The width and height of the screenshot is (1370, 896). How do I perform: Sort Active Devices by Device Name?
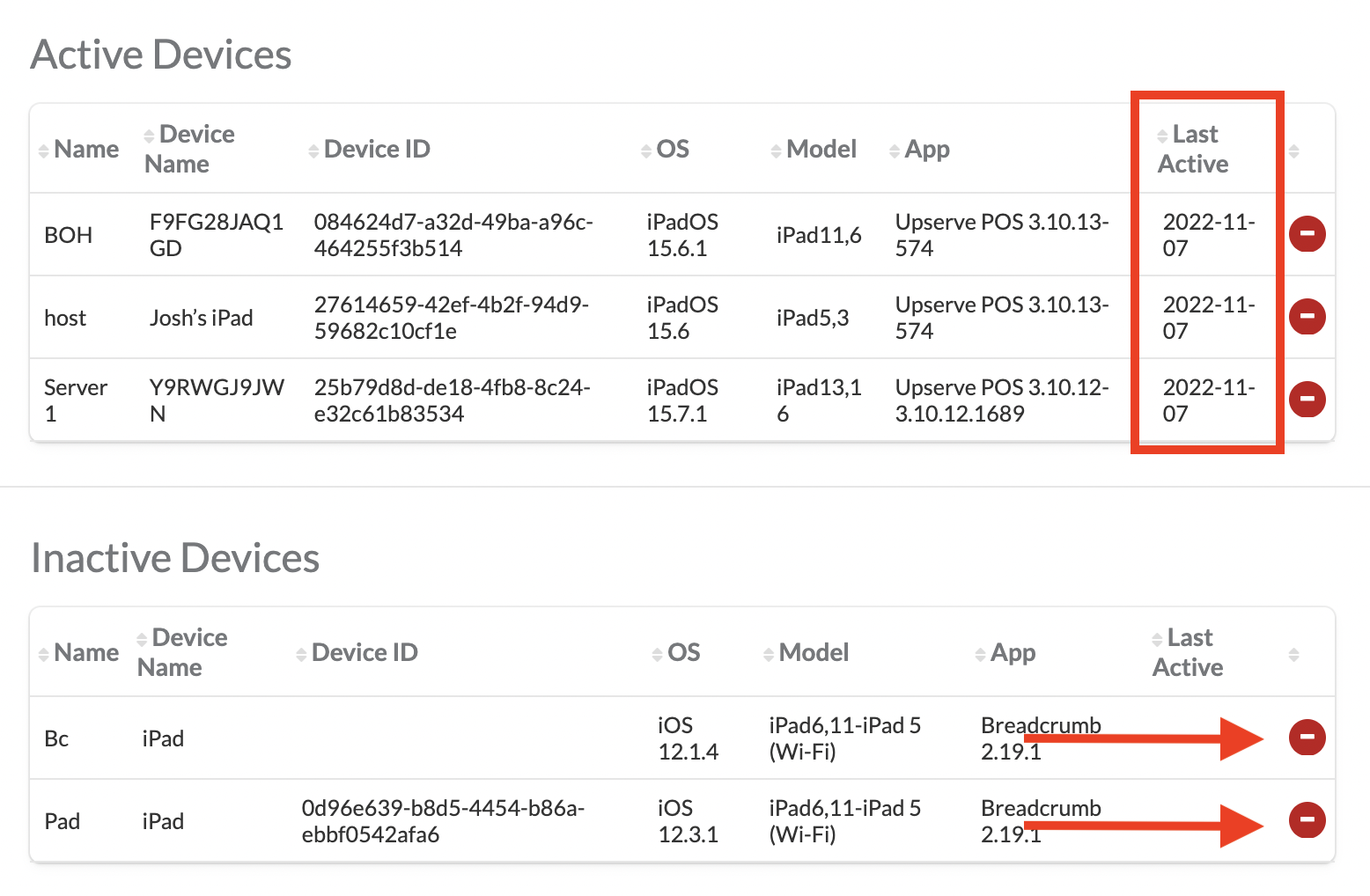(189, 149)
